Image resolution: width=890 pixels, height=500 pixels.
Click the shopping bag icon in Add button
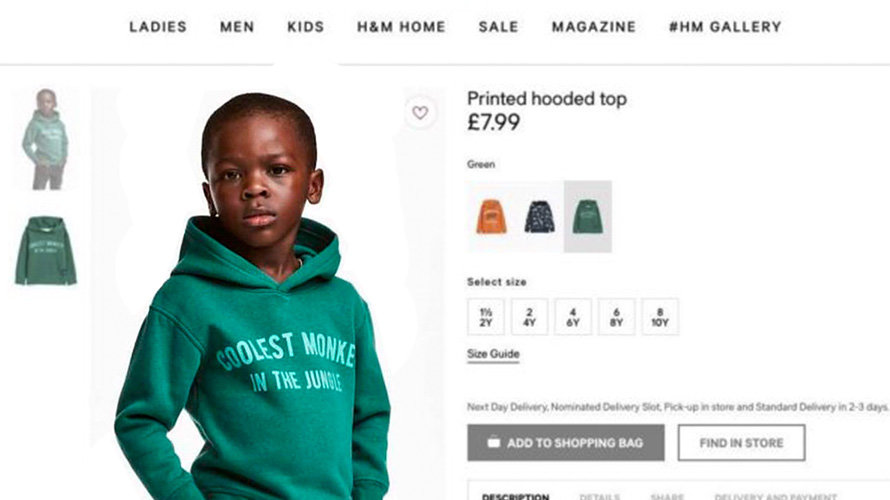point(494,442)
